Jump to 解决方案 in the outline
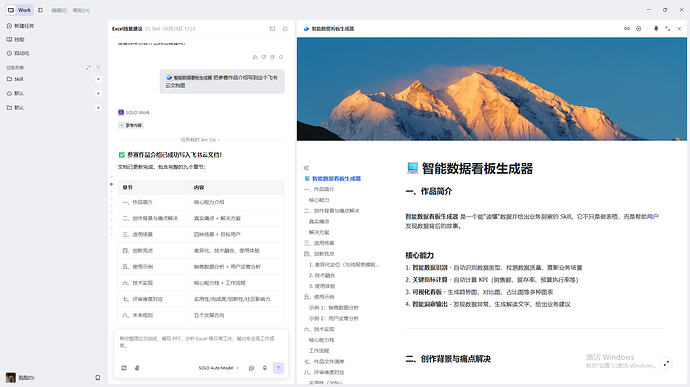Image resolution: width=690 pixels, height=387 pixels. coord(319,232)
